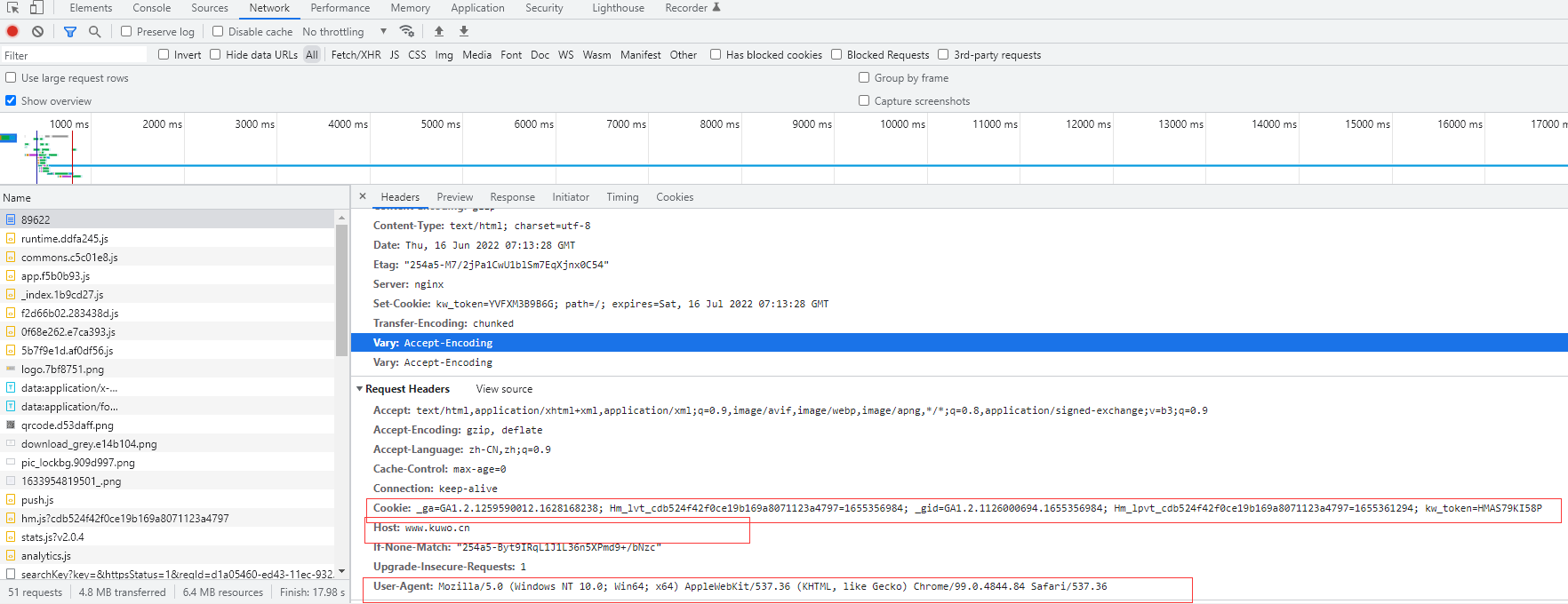Click the icon beside commons.c5c01e8.js
This screenshot has width=1568, height=604.
point(11,257)
